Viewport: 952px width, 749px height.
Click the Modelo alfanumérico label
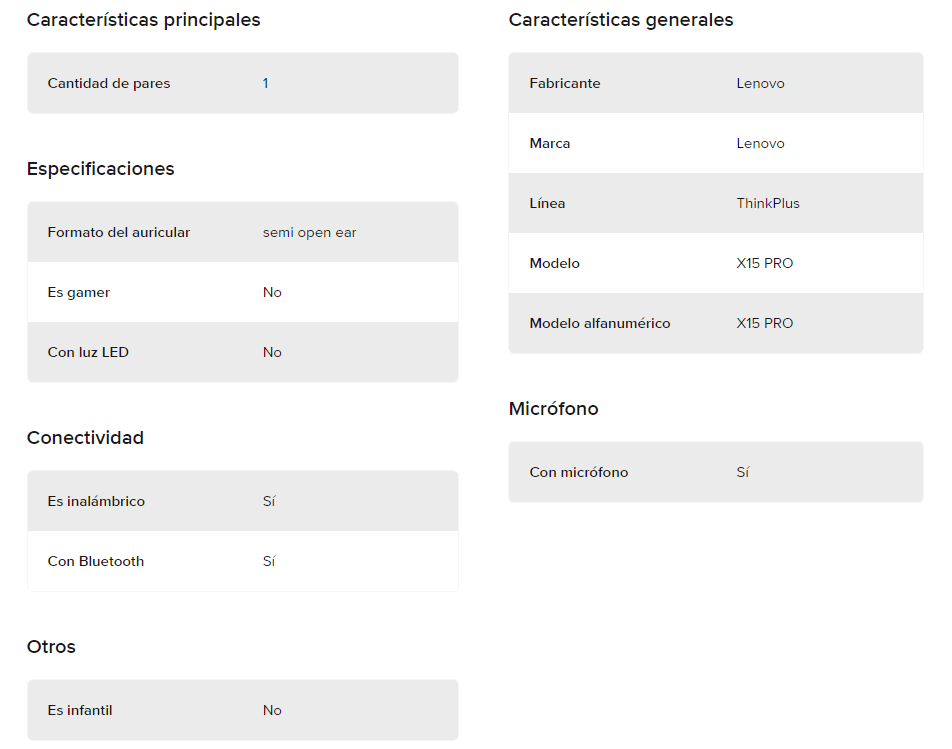click(x=600, y=324)
